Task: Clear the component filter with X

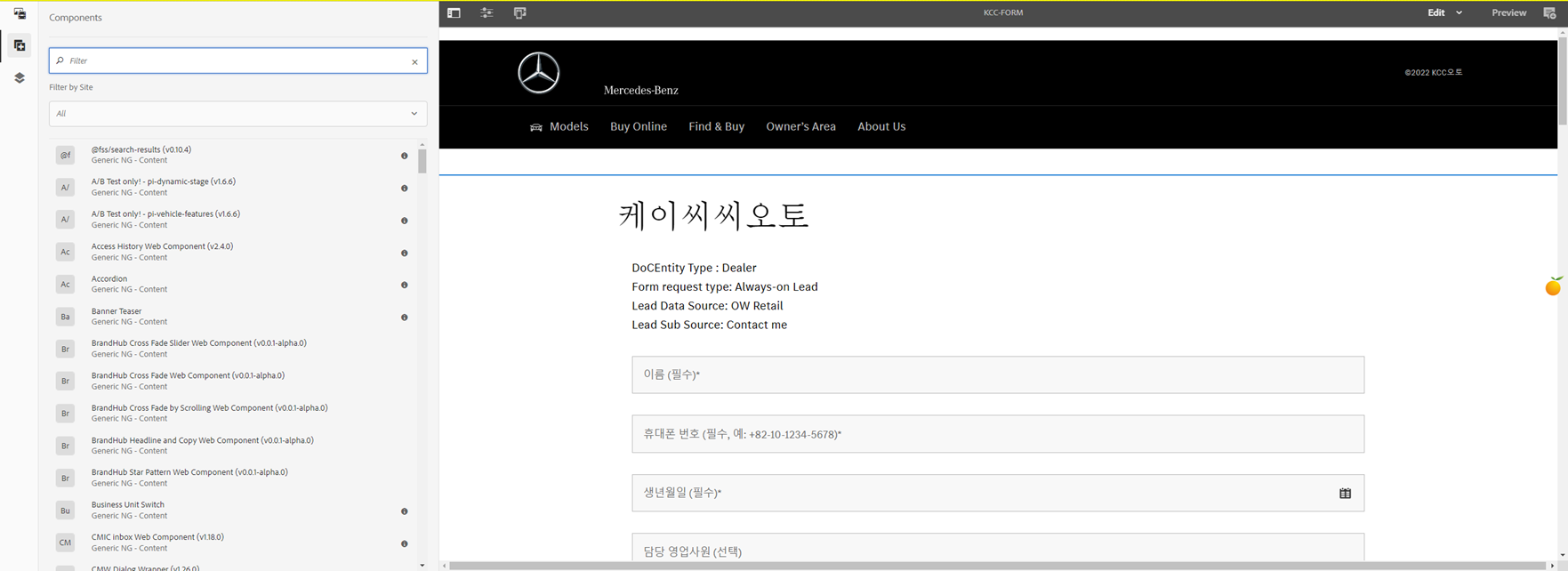Action: pyautogui.click(x=414, y=61)
